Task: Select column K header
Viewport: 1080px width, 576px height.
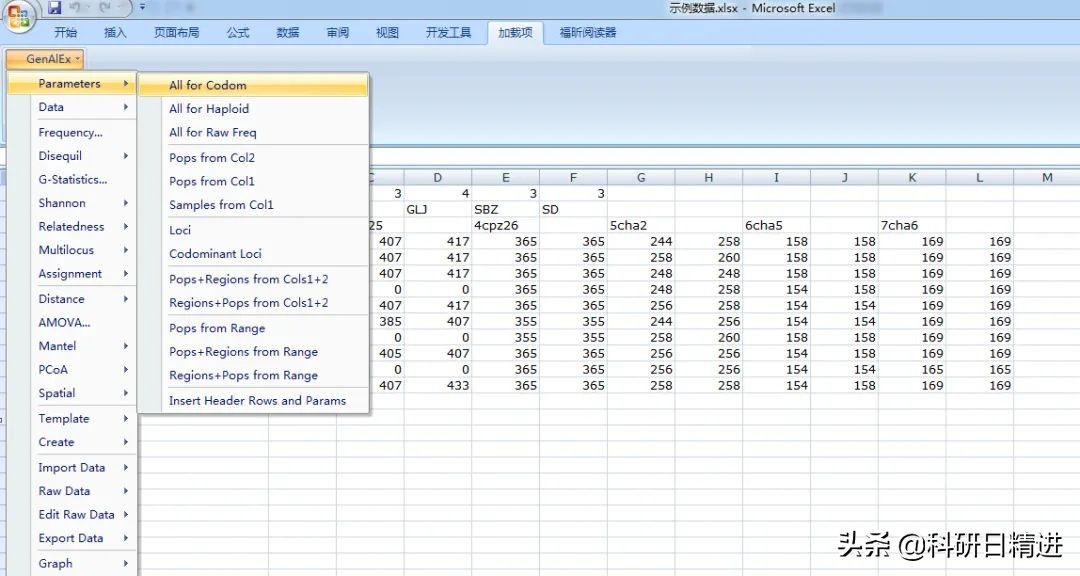Action: tap(912, 177)
